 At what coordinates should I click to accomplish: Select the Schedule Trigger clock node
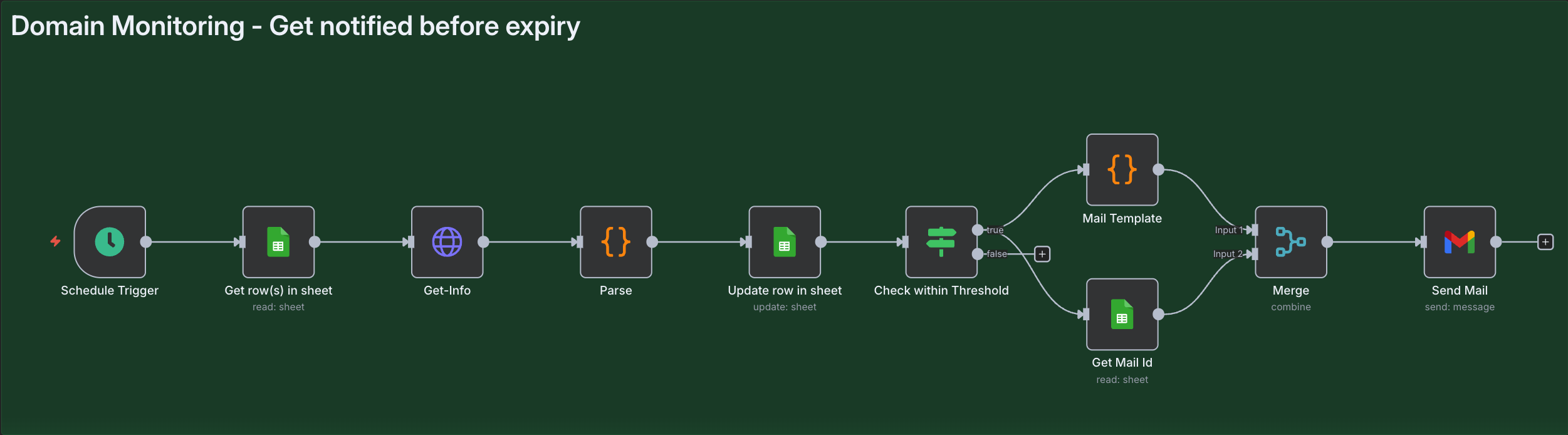click(110, 242)
